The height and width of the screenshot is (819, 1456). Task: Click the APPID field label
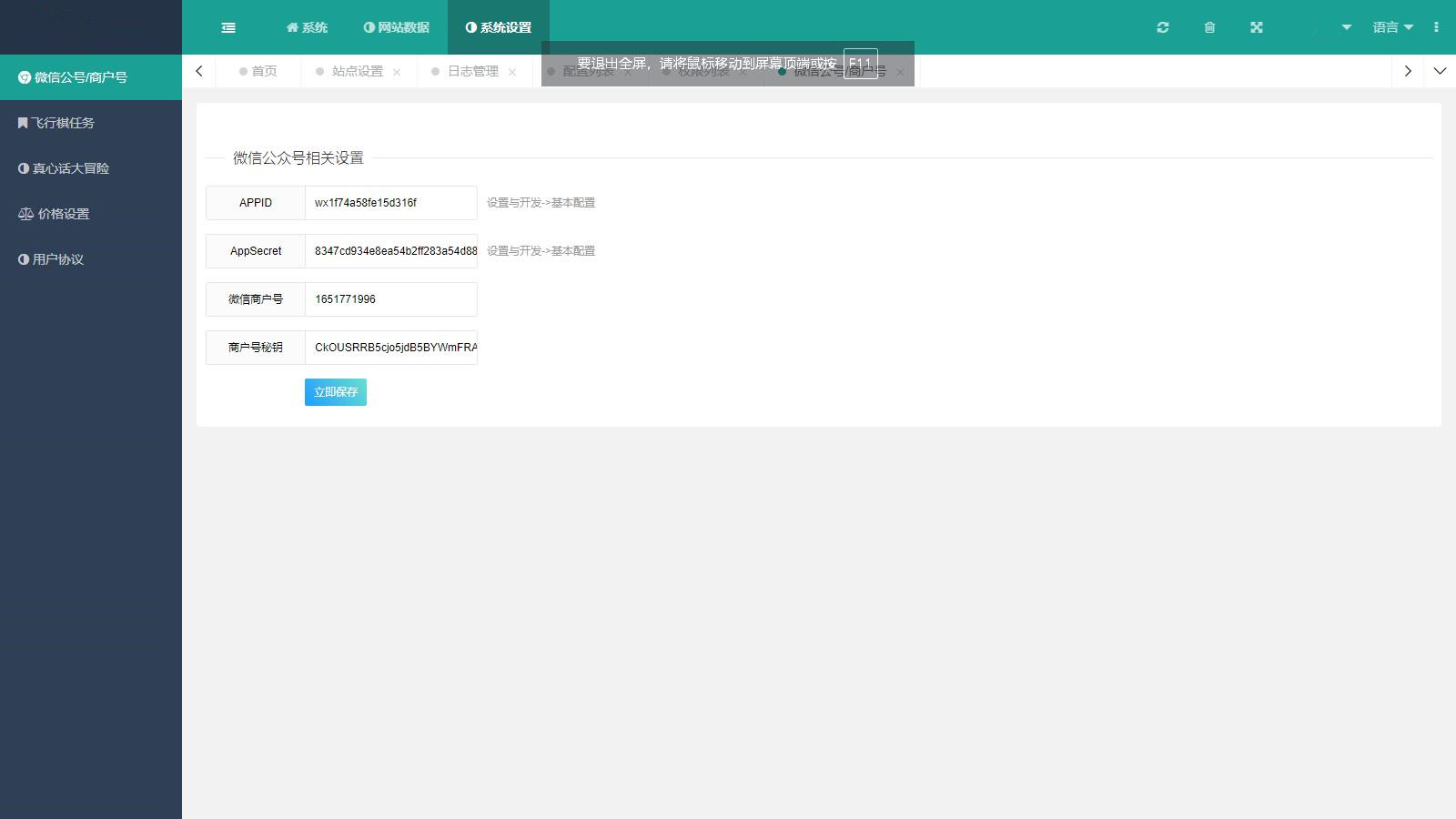point(256,203)
